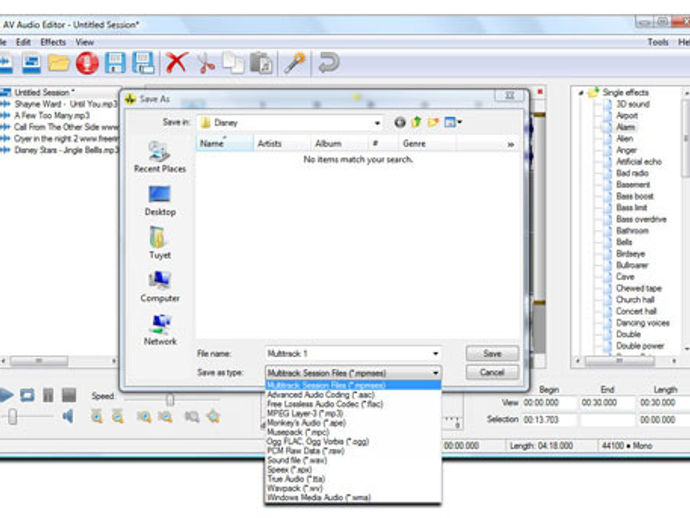Click the red X Delete toolbar icon
Image resolution: width=690 pixels, height=518 pixels.
click(177, 62)
